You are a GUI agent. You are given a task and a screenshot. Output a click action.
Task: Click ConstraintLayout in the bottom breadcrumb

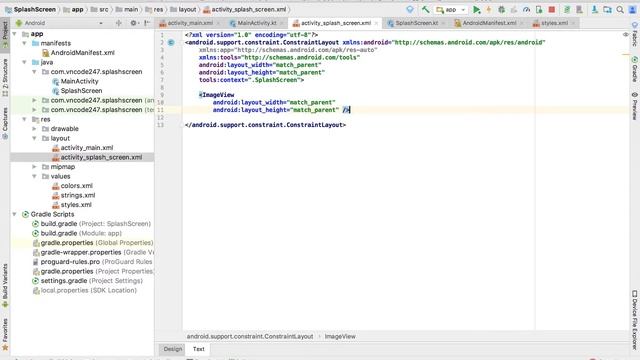click(250, 337)
